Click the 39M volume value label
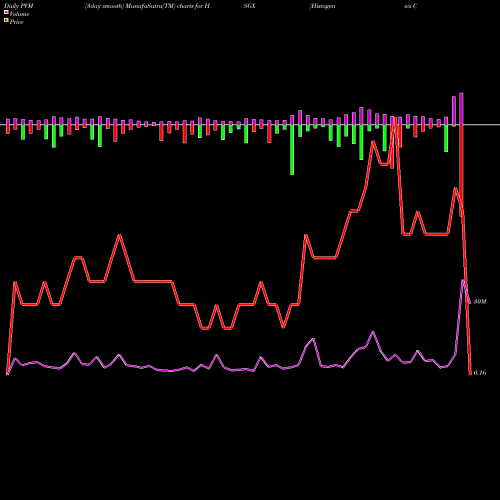This screenshot has width=500, height=500. [x=480, y=302]
